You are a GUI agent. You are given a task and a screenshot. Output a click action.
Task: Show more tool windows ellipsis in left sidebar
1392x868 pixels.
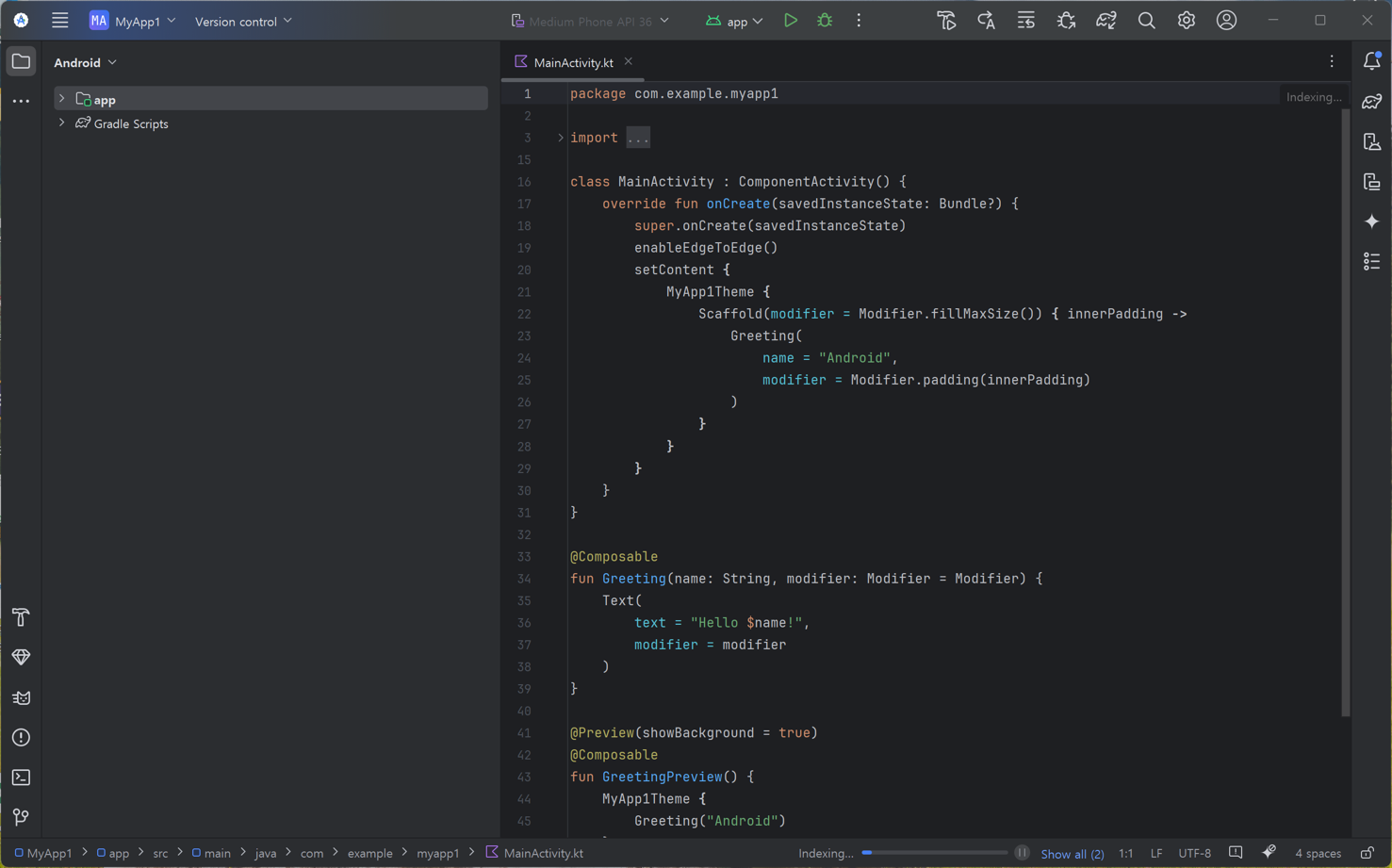(x=21, y=101)
